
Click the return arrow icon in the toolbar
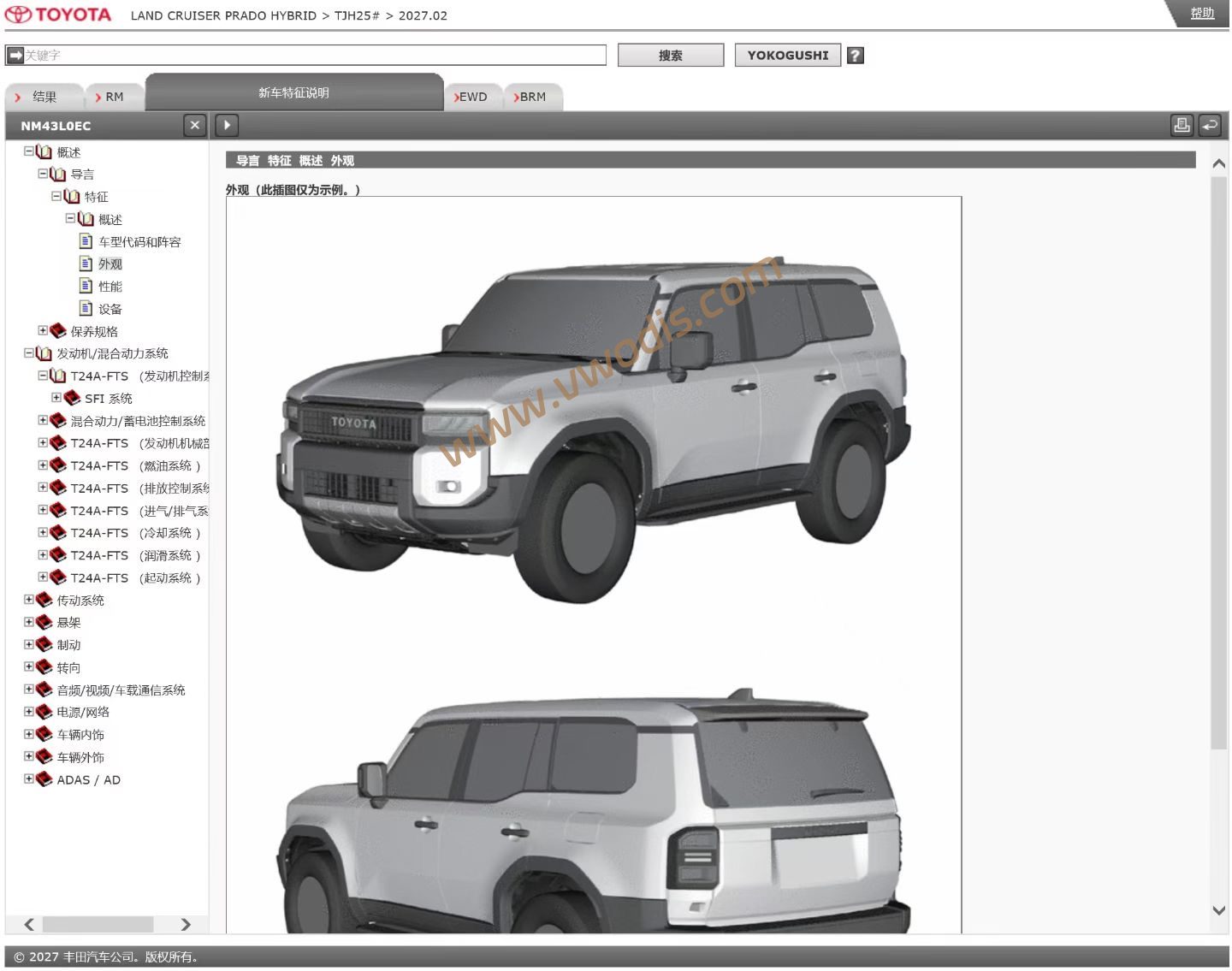(1210, 125)
